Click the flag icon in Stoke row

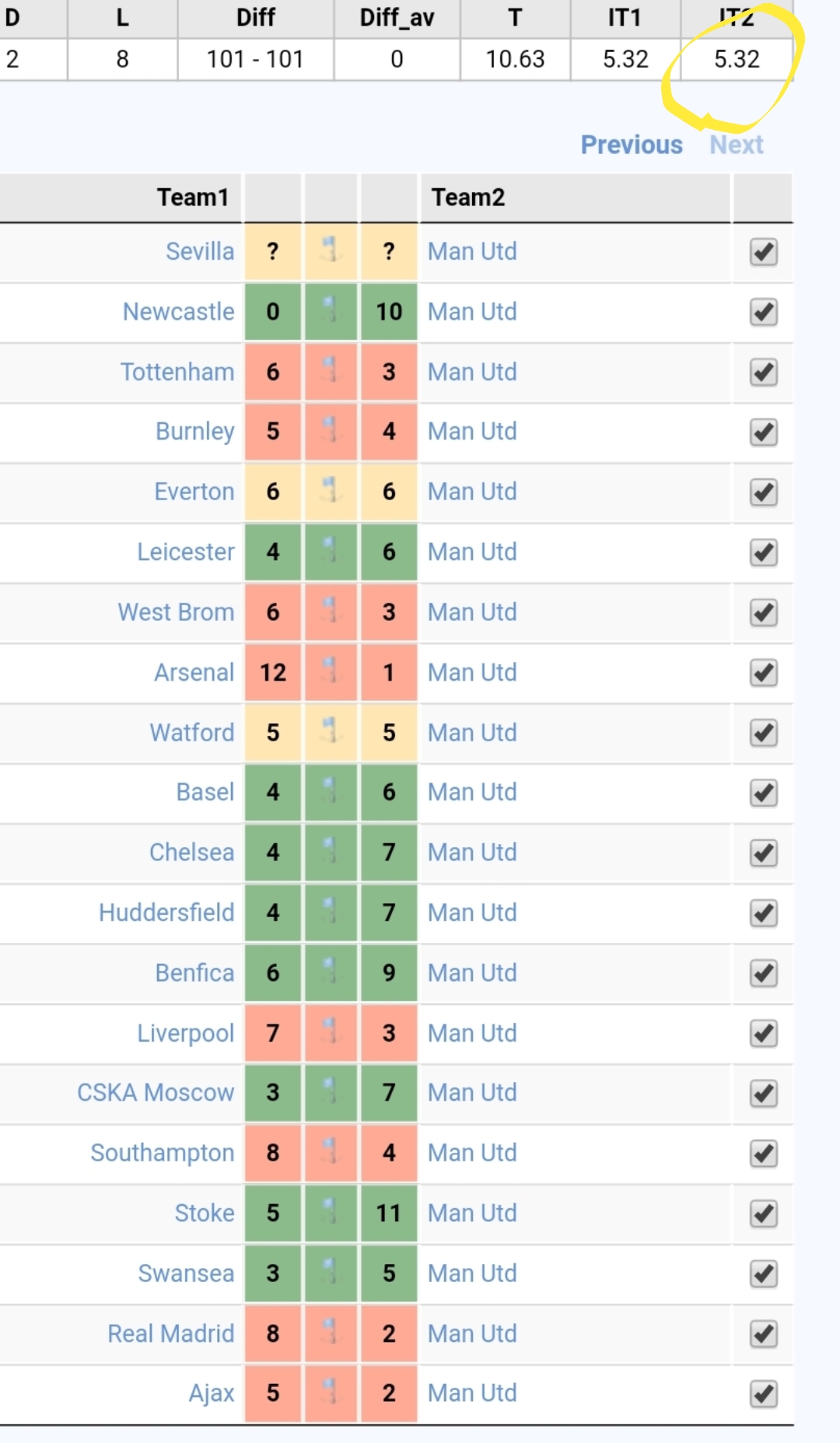(331, 1213)
